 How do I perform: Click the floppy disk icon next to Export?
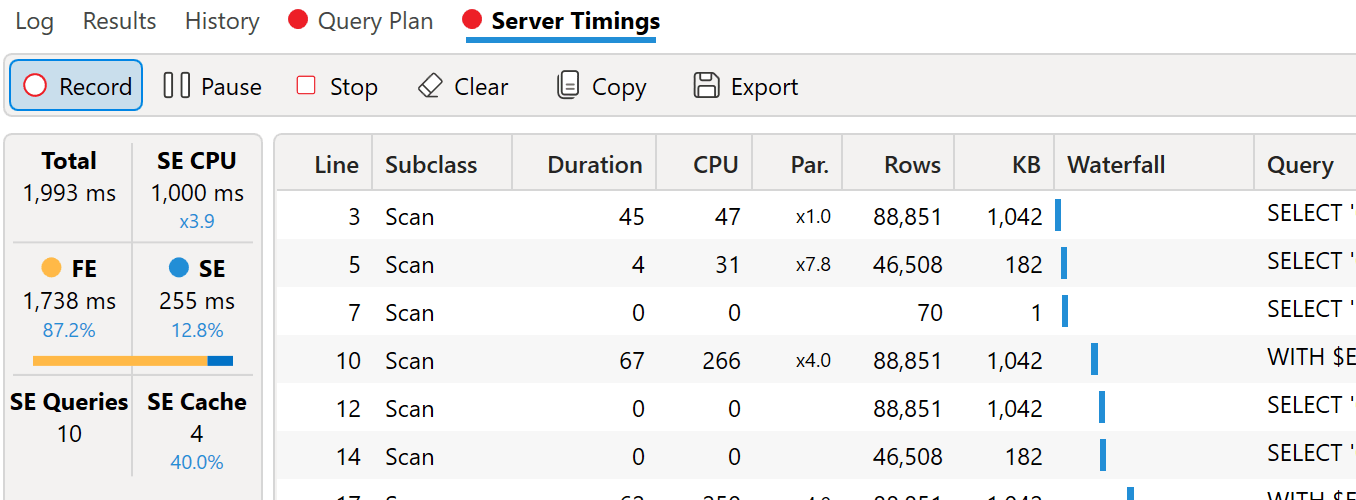tap(706, 85)
